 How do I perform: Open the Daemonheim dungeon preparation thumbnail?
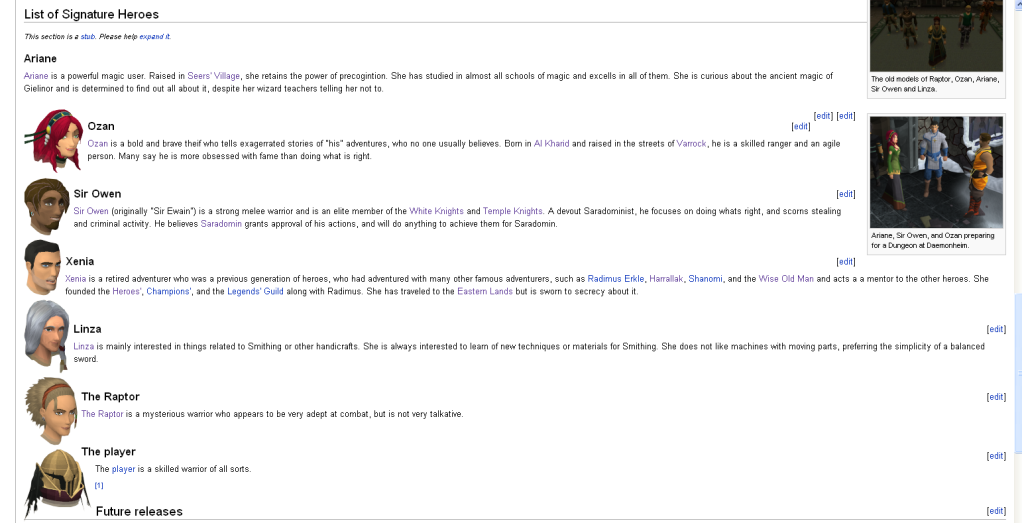935,171
